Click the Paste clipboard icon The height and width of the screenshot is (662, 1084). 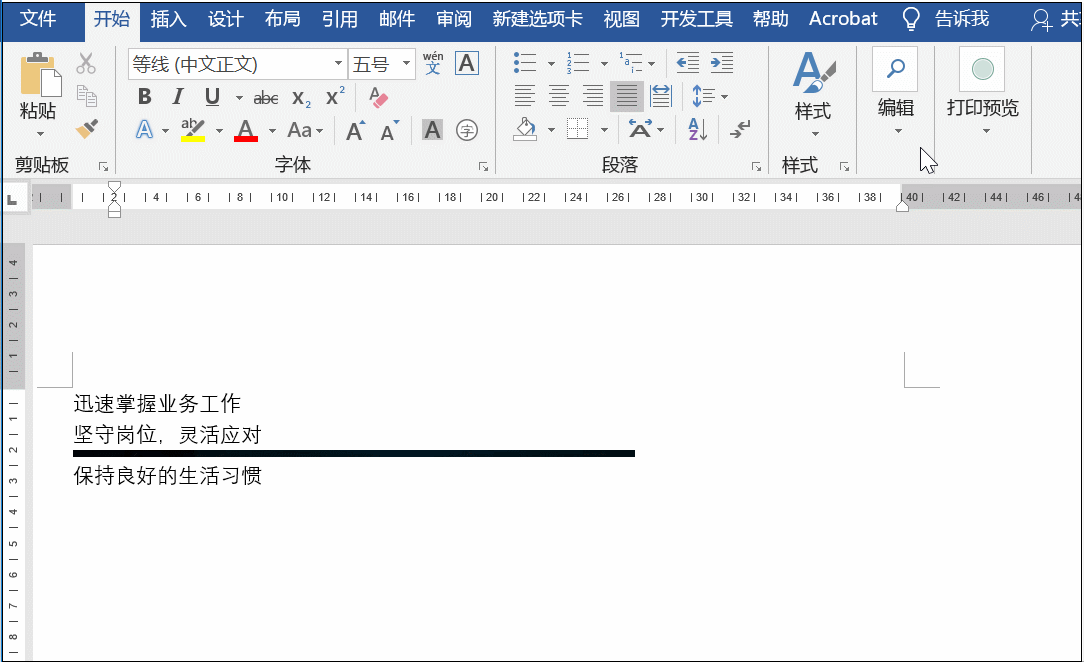click(x=40, y=74)
